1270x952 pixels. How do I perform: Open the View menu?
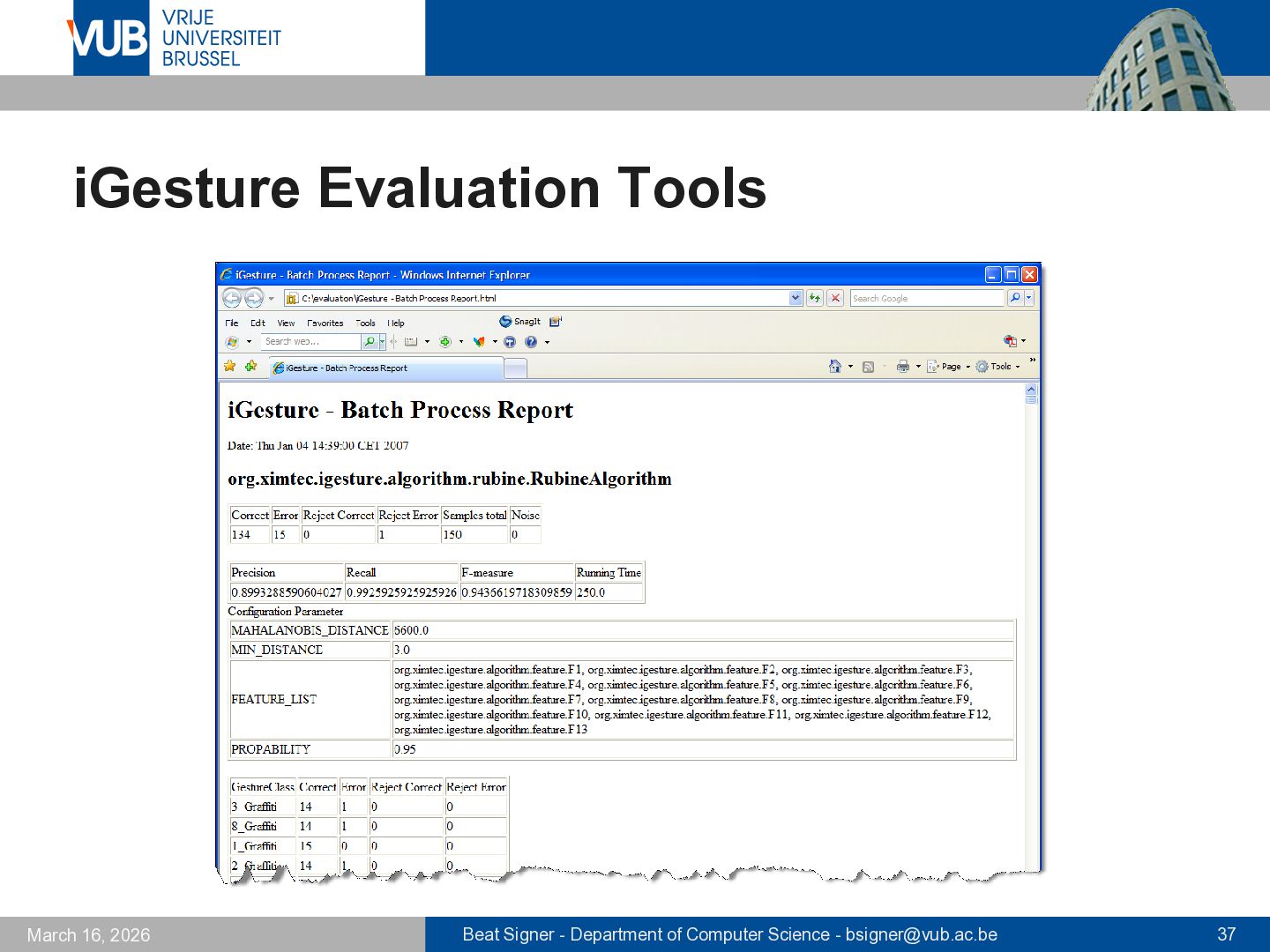[x=286, y=324]
